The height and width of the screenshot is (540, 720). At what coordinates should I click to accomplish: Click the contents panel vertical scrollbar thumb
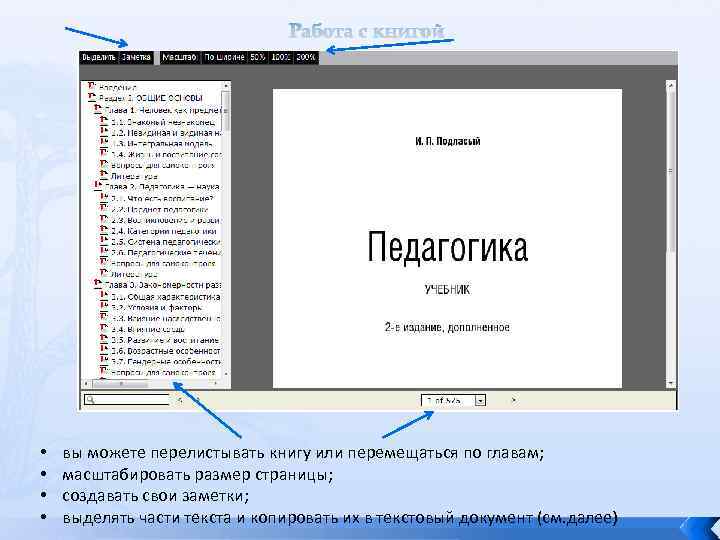click(x=226, y=110)
